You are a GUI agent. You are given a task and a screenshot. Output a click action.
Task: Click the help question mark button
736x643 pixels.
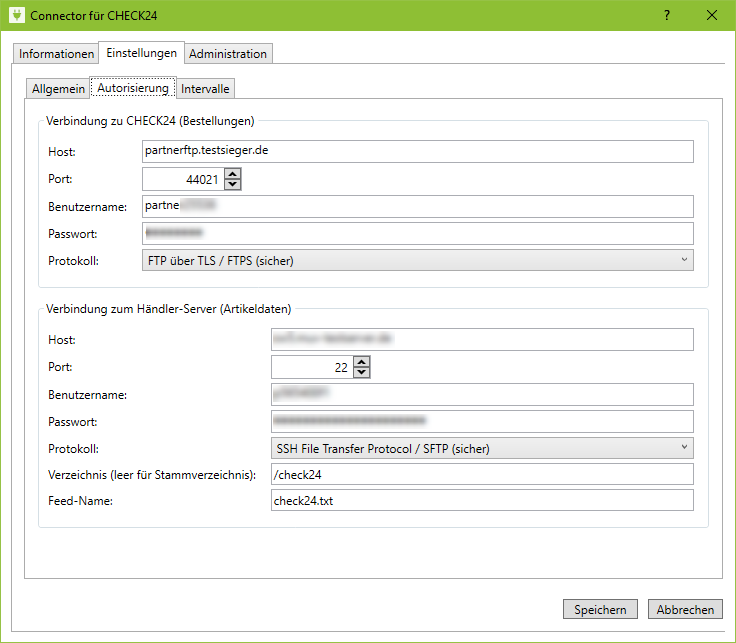point(666,16)
